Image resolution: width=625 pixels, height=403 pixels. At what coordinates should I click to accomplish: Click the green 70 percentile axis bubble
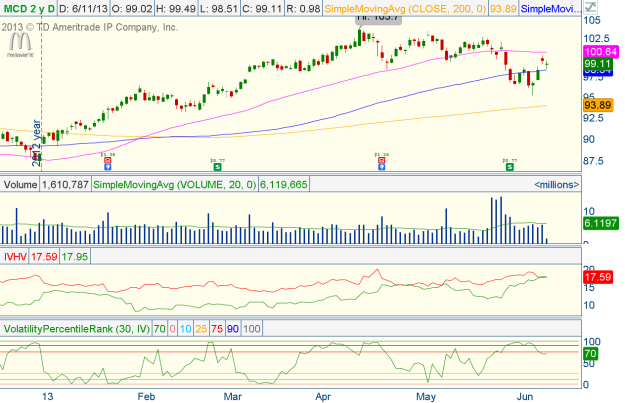point(590,354)
